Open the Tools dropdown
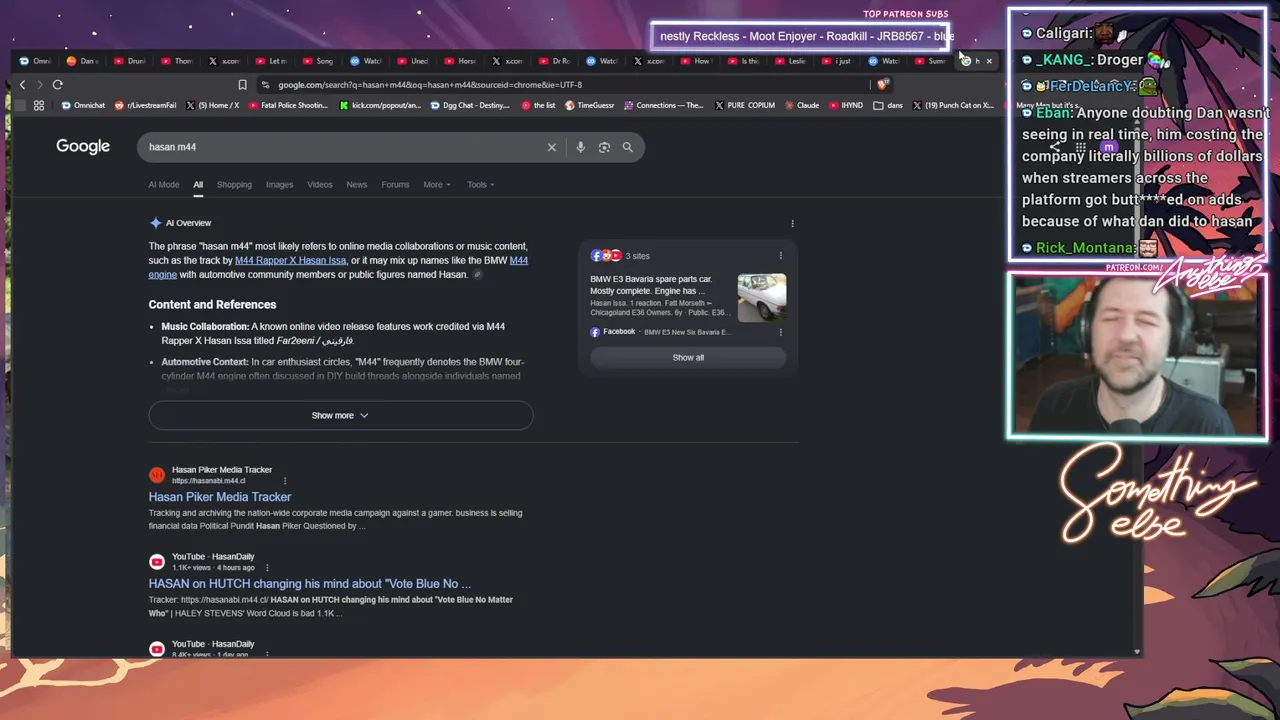This screenshot has width=1280, height=720. pos(481,185)
